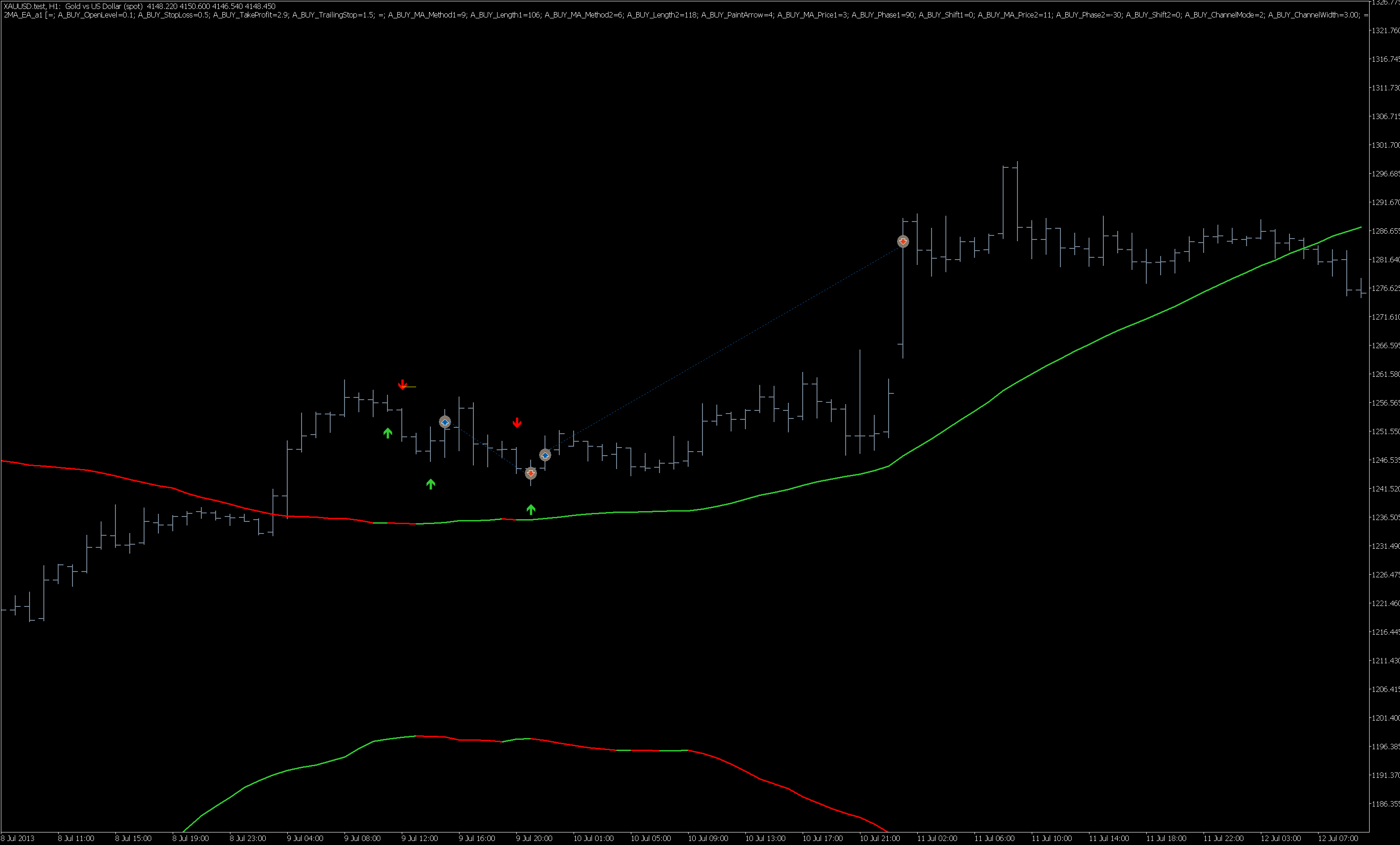Click the leftmost blue buy trade marker
The width and height of the screenshot is (1400, 845).
[445, 422]
